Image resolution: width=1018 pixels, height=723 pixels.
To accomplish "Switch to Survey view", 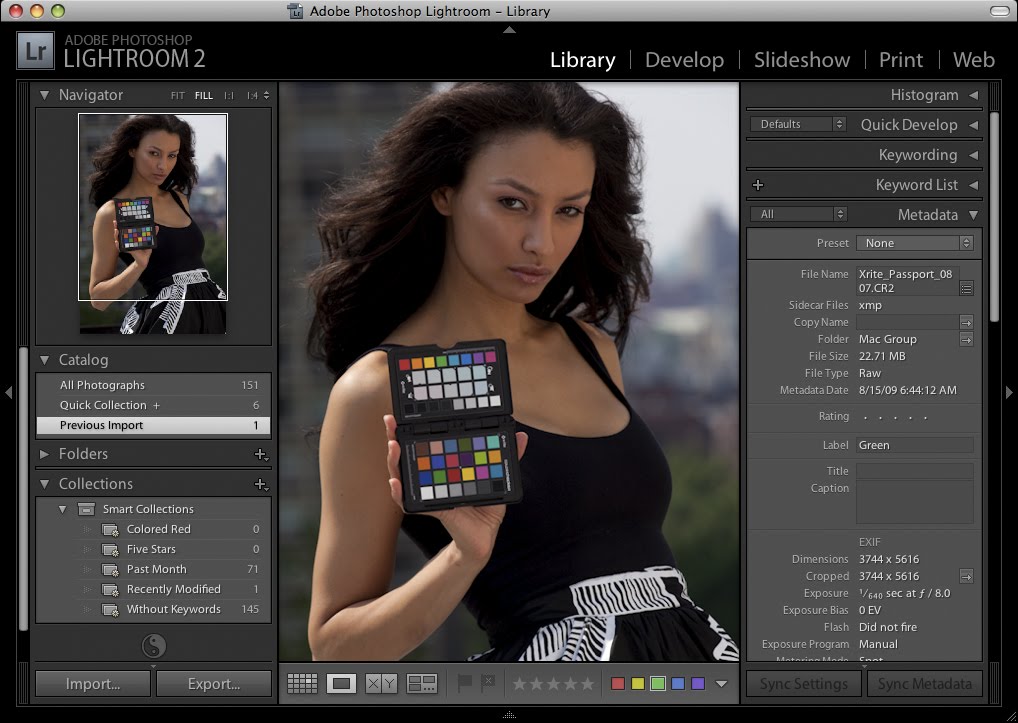I will 421,683.
